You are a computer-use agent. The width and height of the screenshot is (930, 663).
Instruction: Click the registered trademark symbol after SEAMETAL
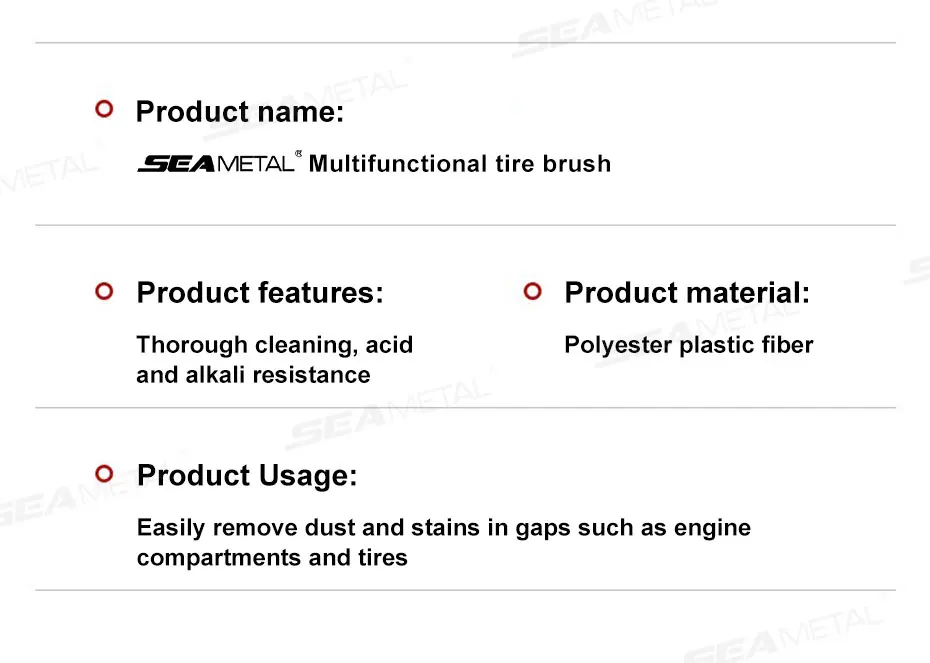[x=298, y=154]
